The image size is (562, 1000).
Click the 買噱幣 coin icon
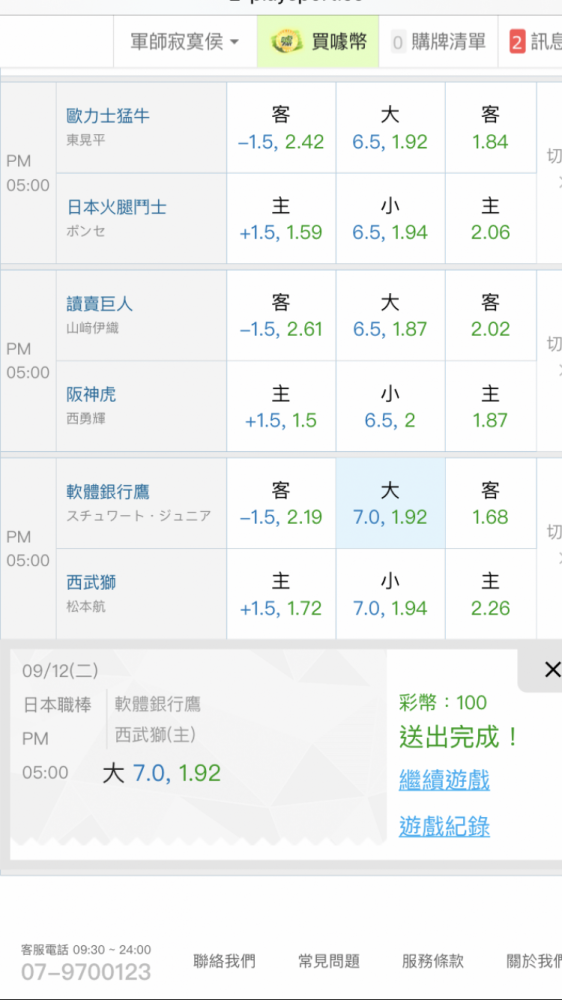(x=287, y=43)
